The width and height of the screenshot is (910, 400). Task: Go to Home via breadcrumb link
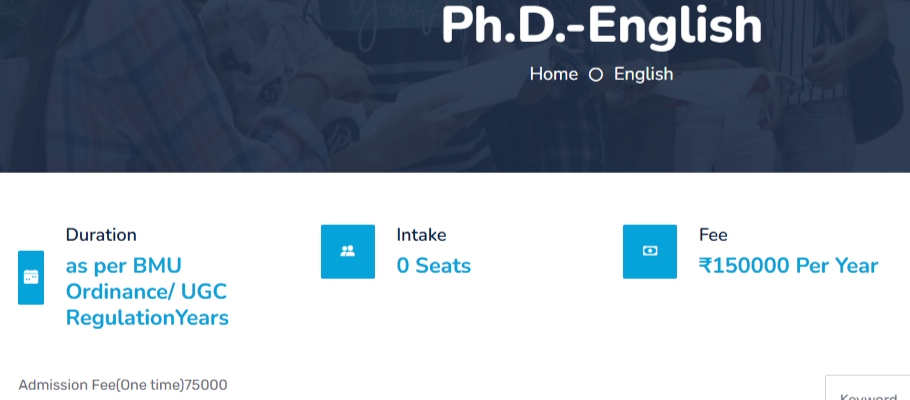[x=553, y=74]
